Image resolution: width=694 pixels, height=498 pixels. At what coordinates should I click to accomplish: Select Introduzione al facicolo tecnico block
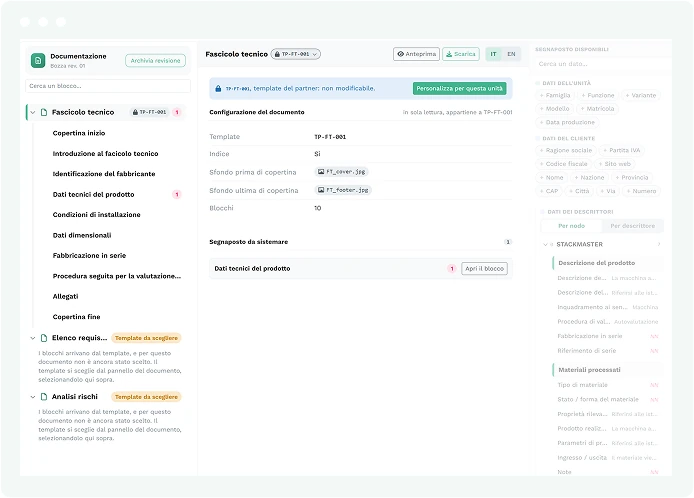coord(105,154)
